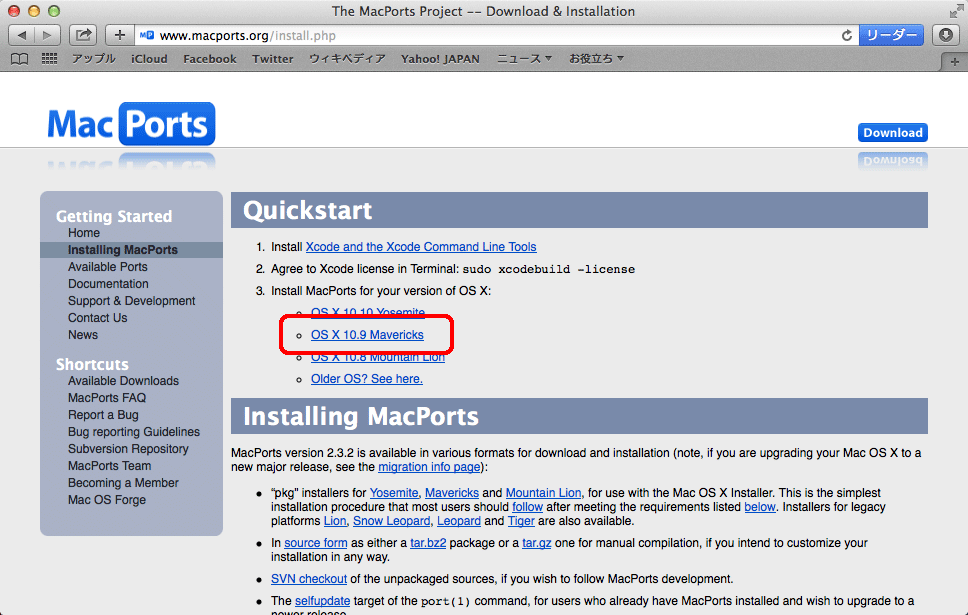Image resolution: width=968 pixels, height=615 pixels.
Task: Open Report a Bug shortcut
Action: 103,415
